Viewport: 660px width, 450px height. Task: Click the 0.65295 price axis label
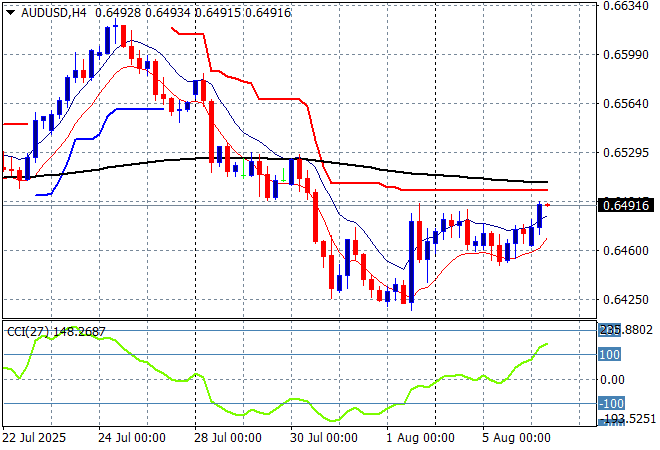(626, 152)
